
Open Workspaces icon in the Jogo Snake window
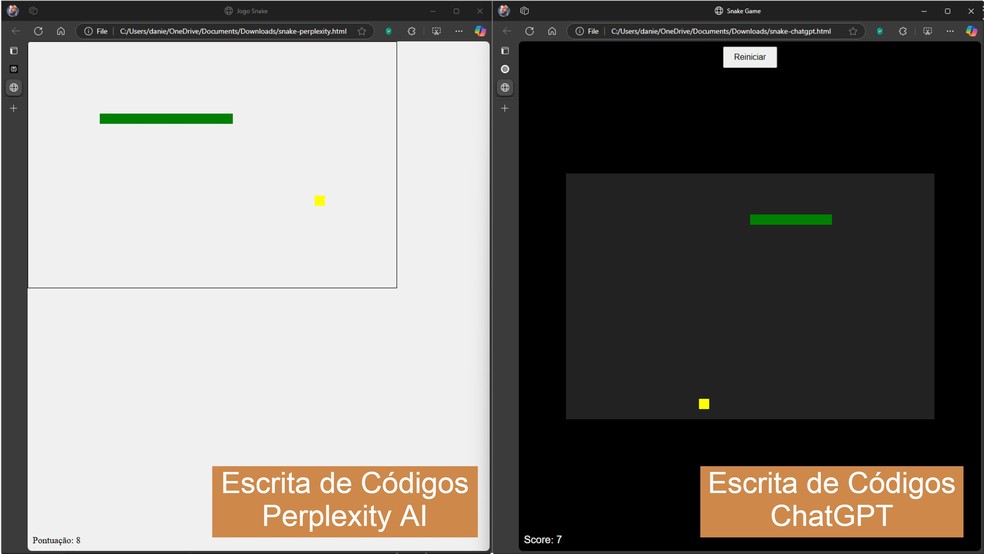tap(33, 11)
